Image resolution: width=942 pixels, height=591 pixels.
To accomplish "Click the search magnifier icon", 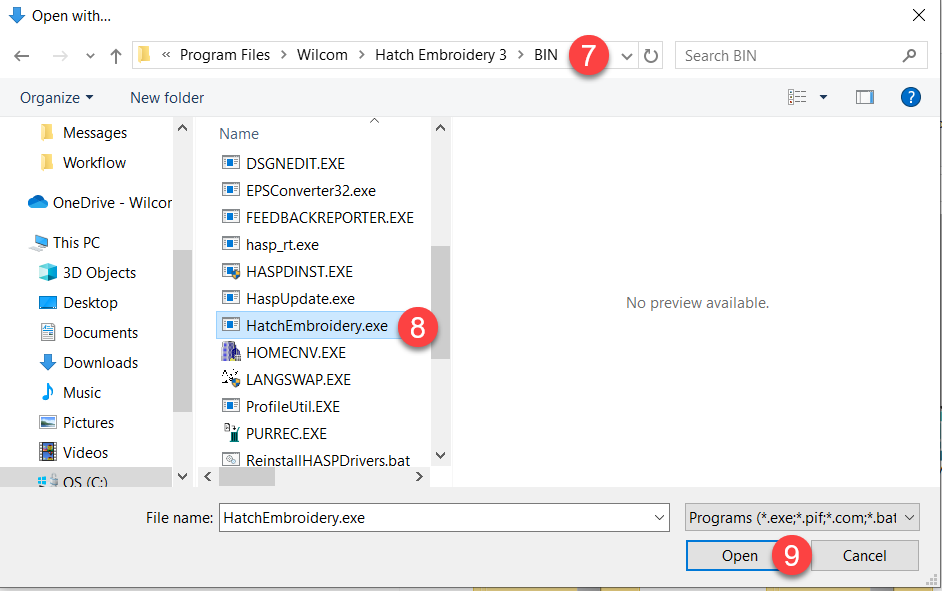I will [910, 56].
